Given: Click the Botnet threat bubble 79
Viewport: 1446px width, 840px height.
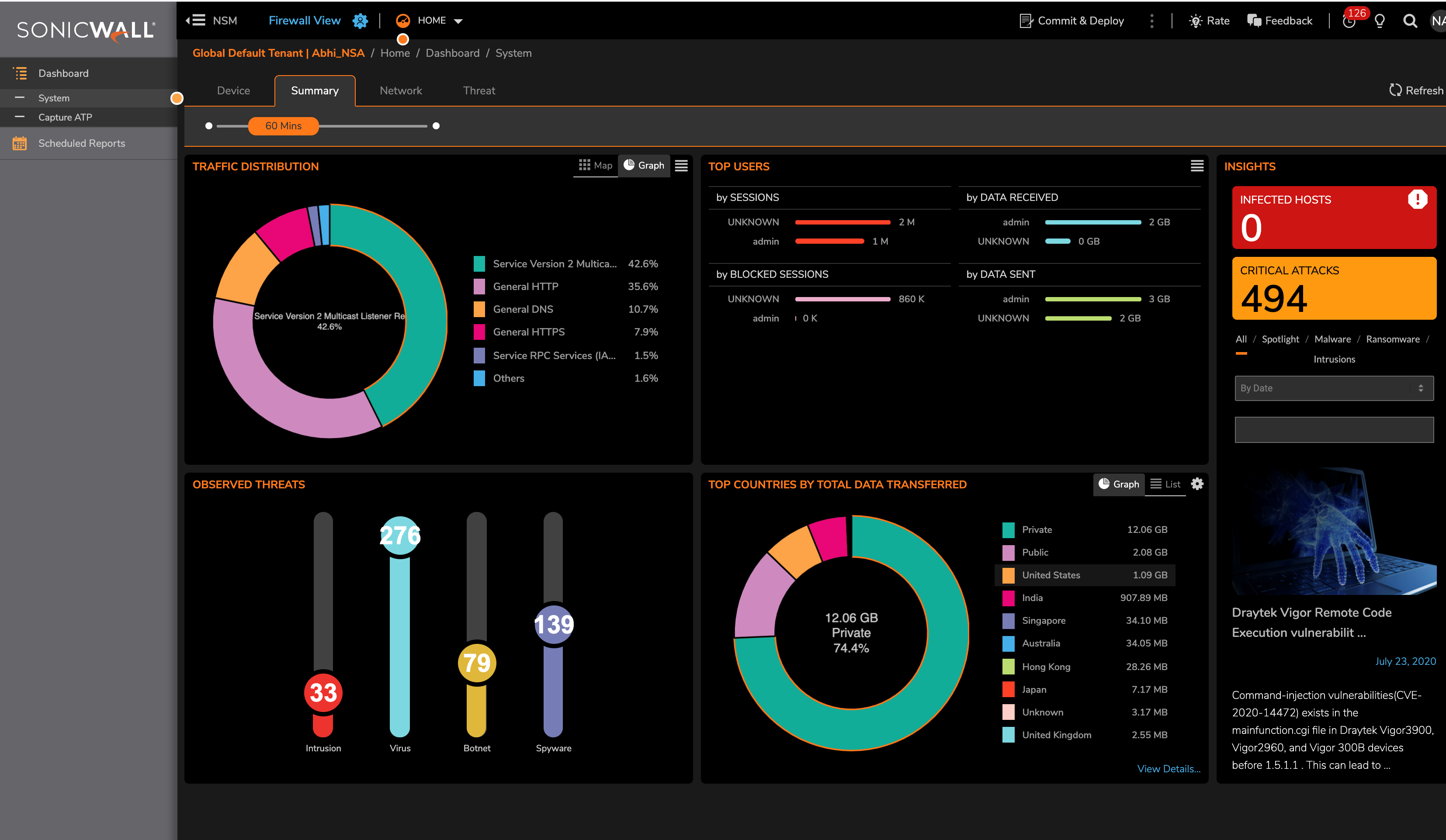Looking at the screenshot, I should (x=477, y=663).
